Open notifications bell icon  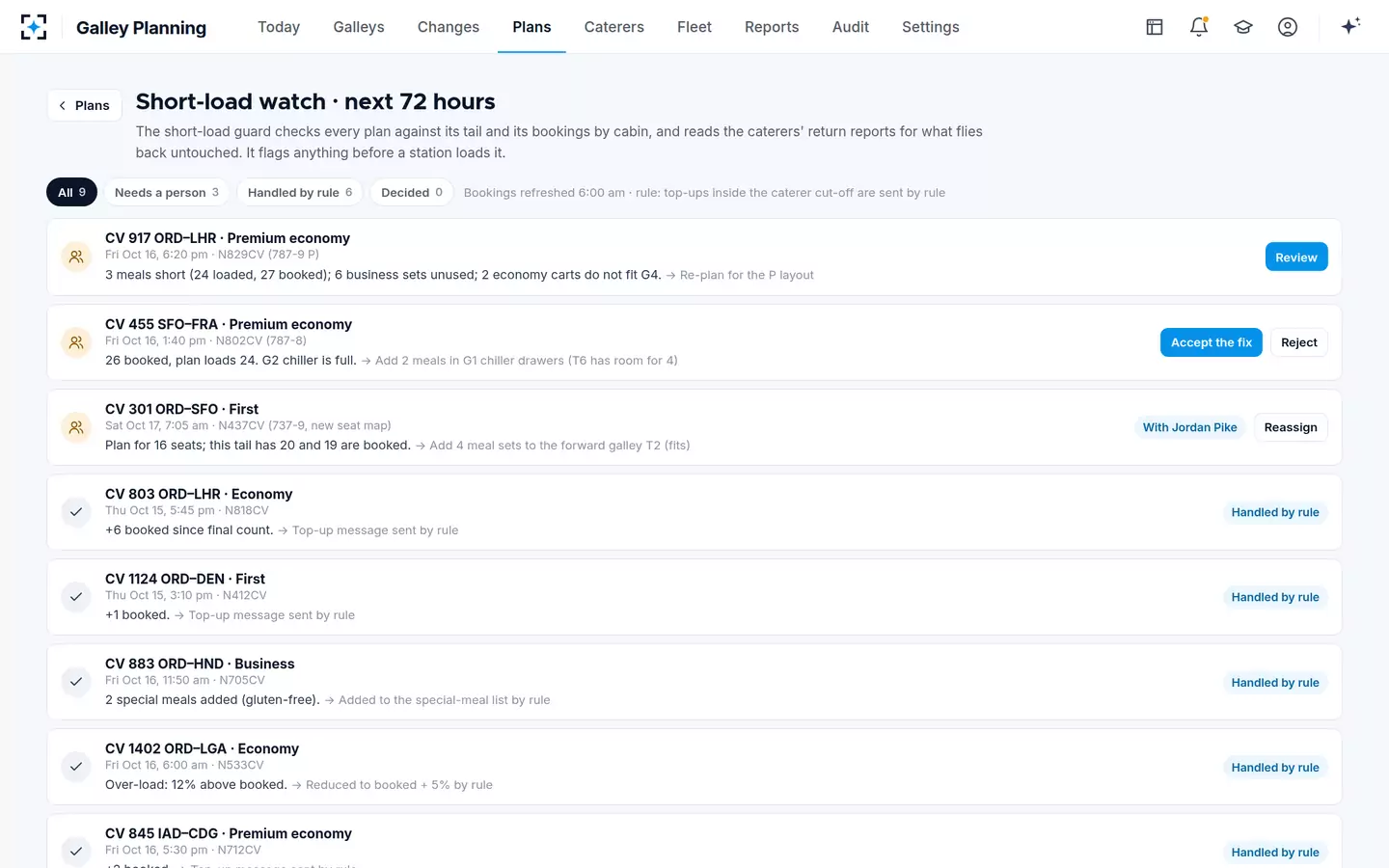(x=1199, y=27)
